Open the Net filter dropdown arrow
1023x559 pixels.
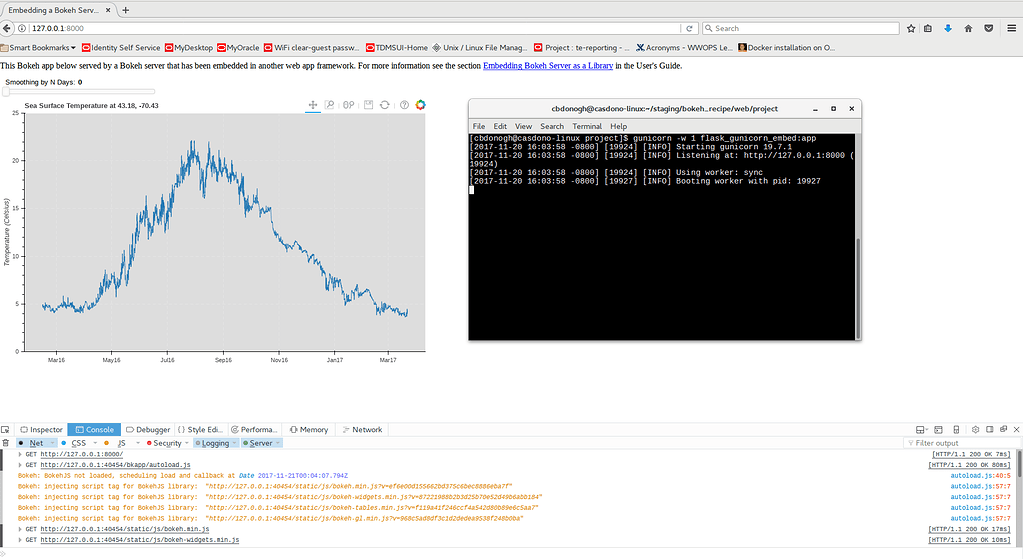click(x=53, y=443)
